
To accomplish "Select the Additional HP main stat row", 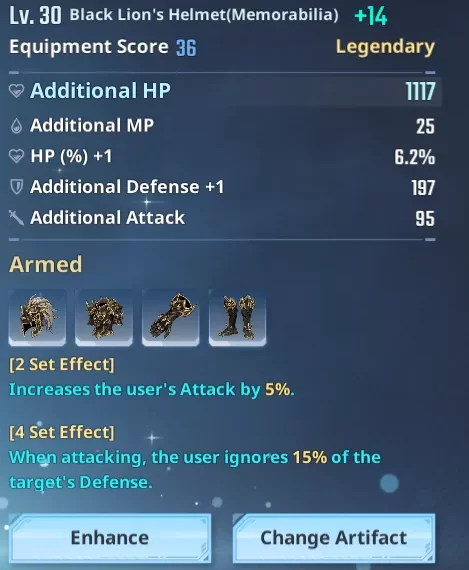I will [x=225, y=91].
